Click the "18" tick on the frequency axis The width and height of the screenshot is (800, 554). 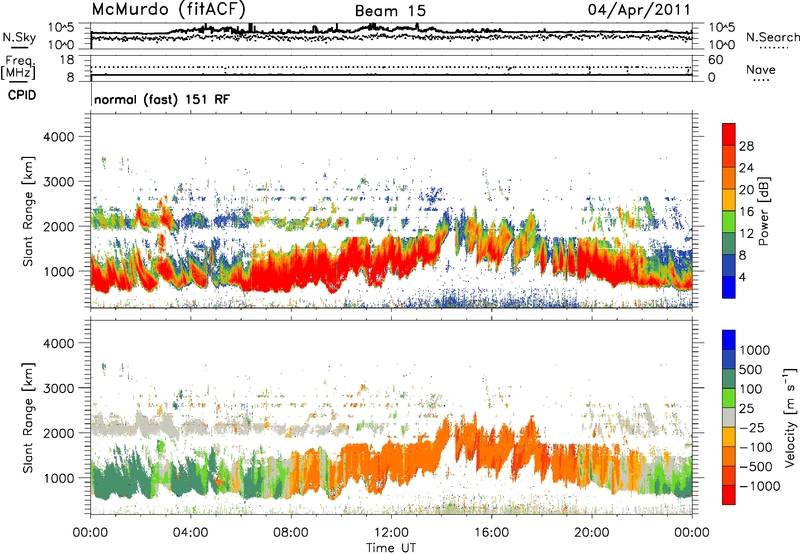tap(66, 60)
